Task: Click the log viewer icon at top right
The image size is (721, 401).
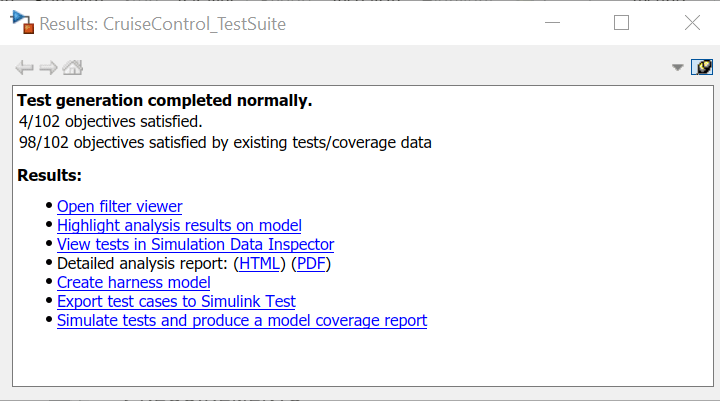Action: click(702, 67)
